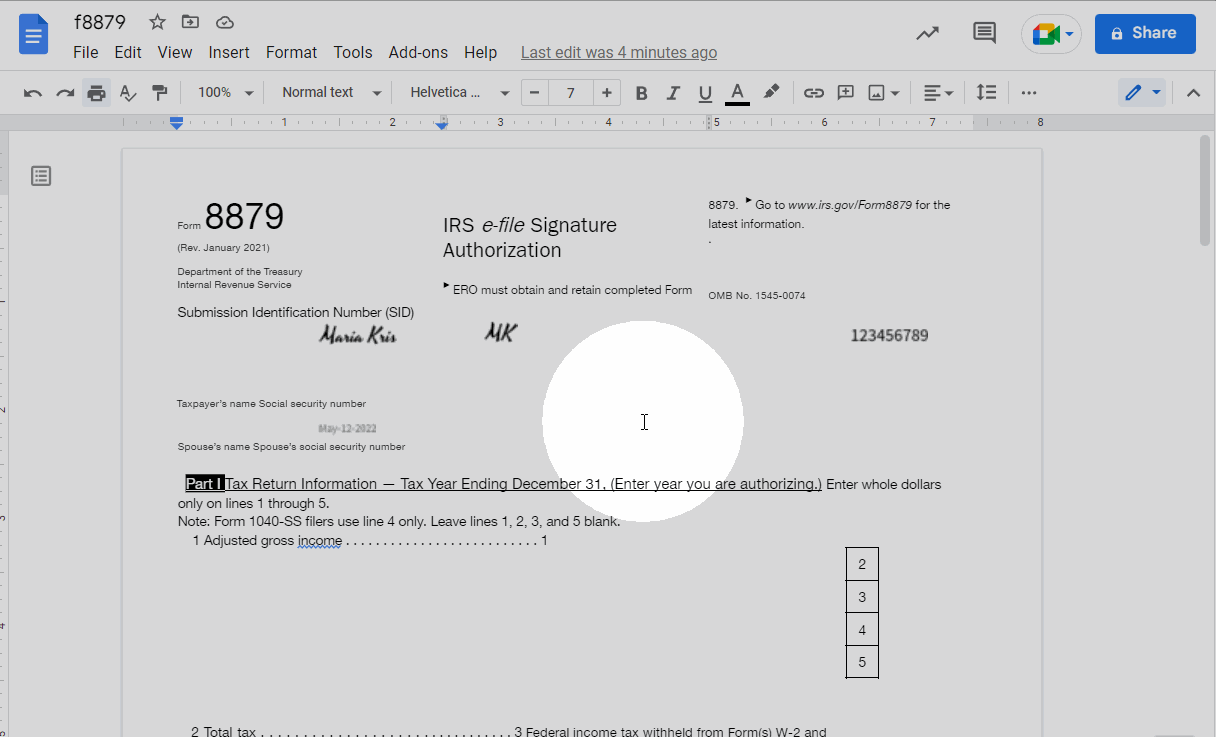Open the 'Last edit was 4 minutes ago' link
This screenshot has height=737, width=1216.
point(618,52)
